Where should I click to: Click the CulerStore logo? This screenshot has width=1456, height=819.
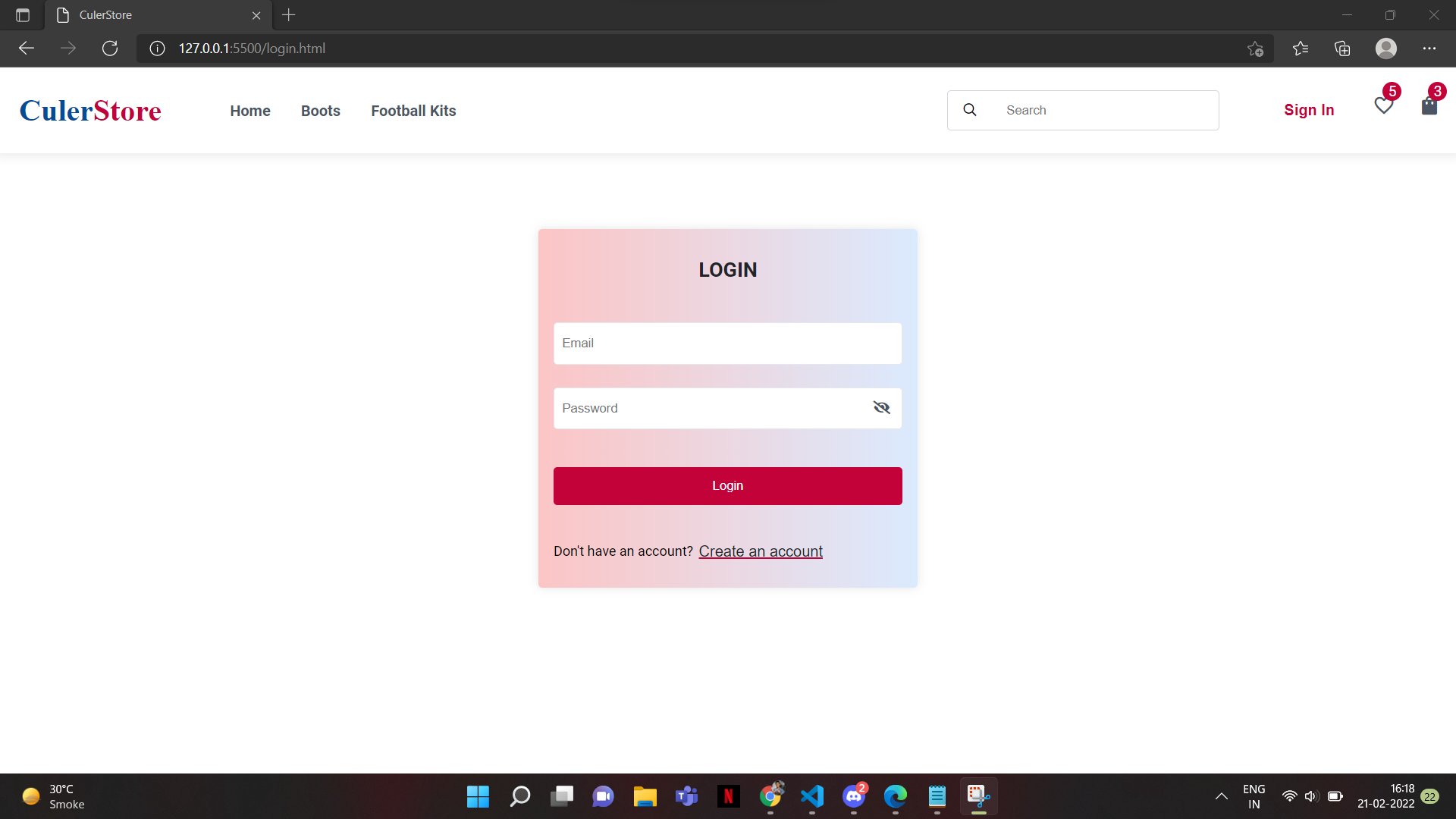click(89, 111)
